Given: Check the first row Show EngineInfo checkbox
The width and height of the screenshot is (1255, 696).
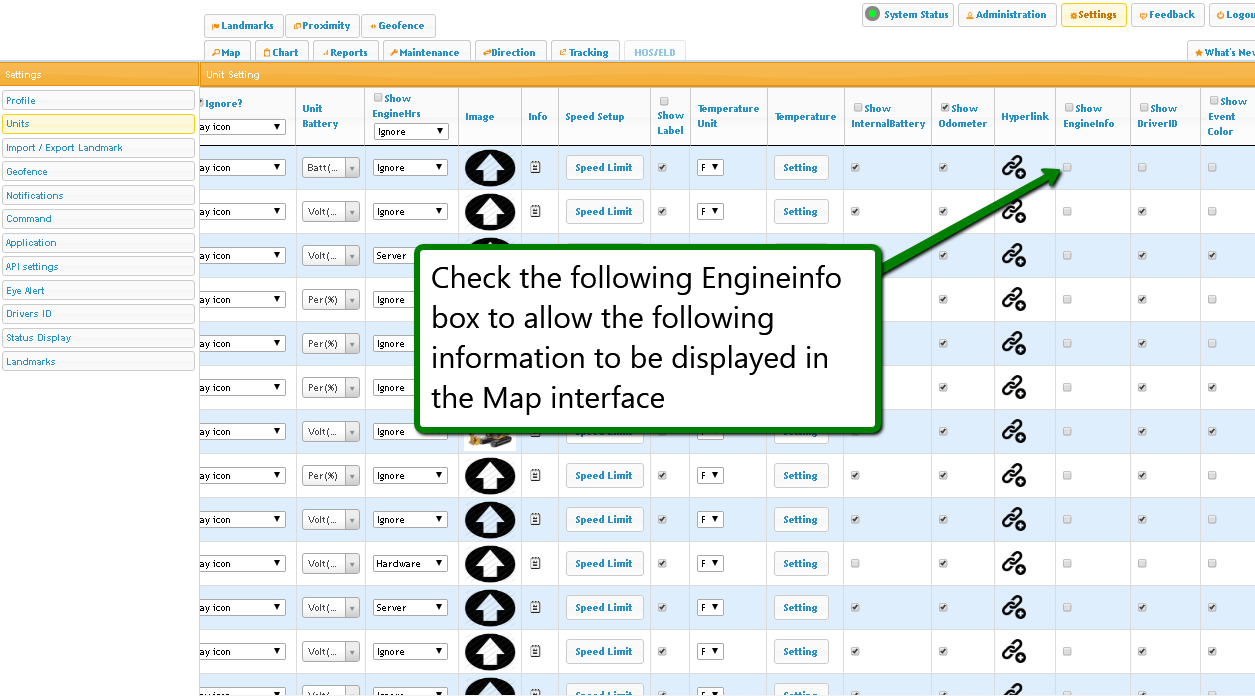Looking at the screenshot, I should coord(1067,168).
